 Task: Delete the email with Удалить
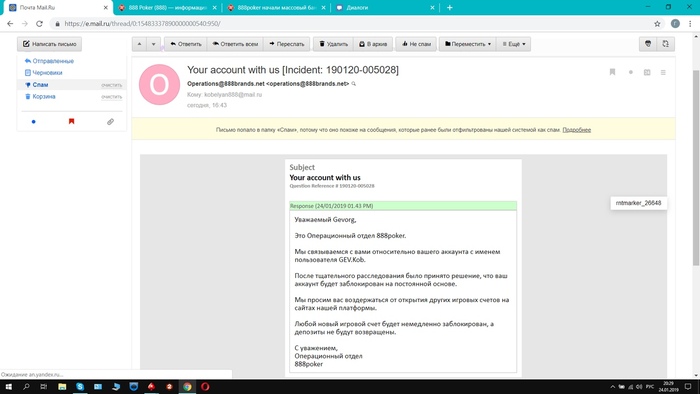click(x=333, y=44)
